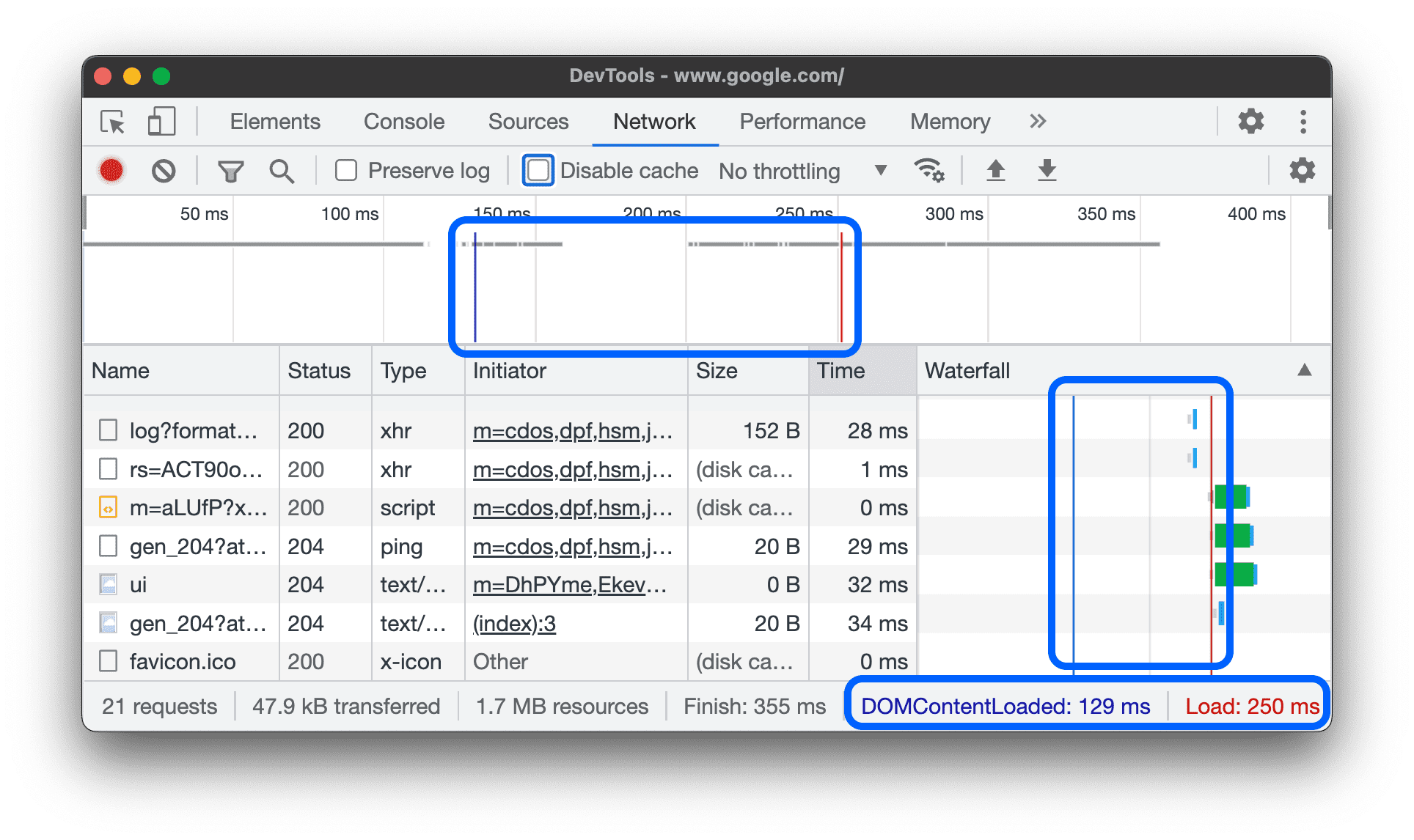Viewport: 1414px width, 840px height.
Task: Click the DevTools customize settings gear
Action: (x=1250, y=122)
